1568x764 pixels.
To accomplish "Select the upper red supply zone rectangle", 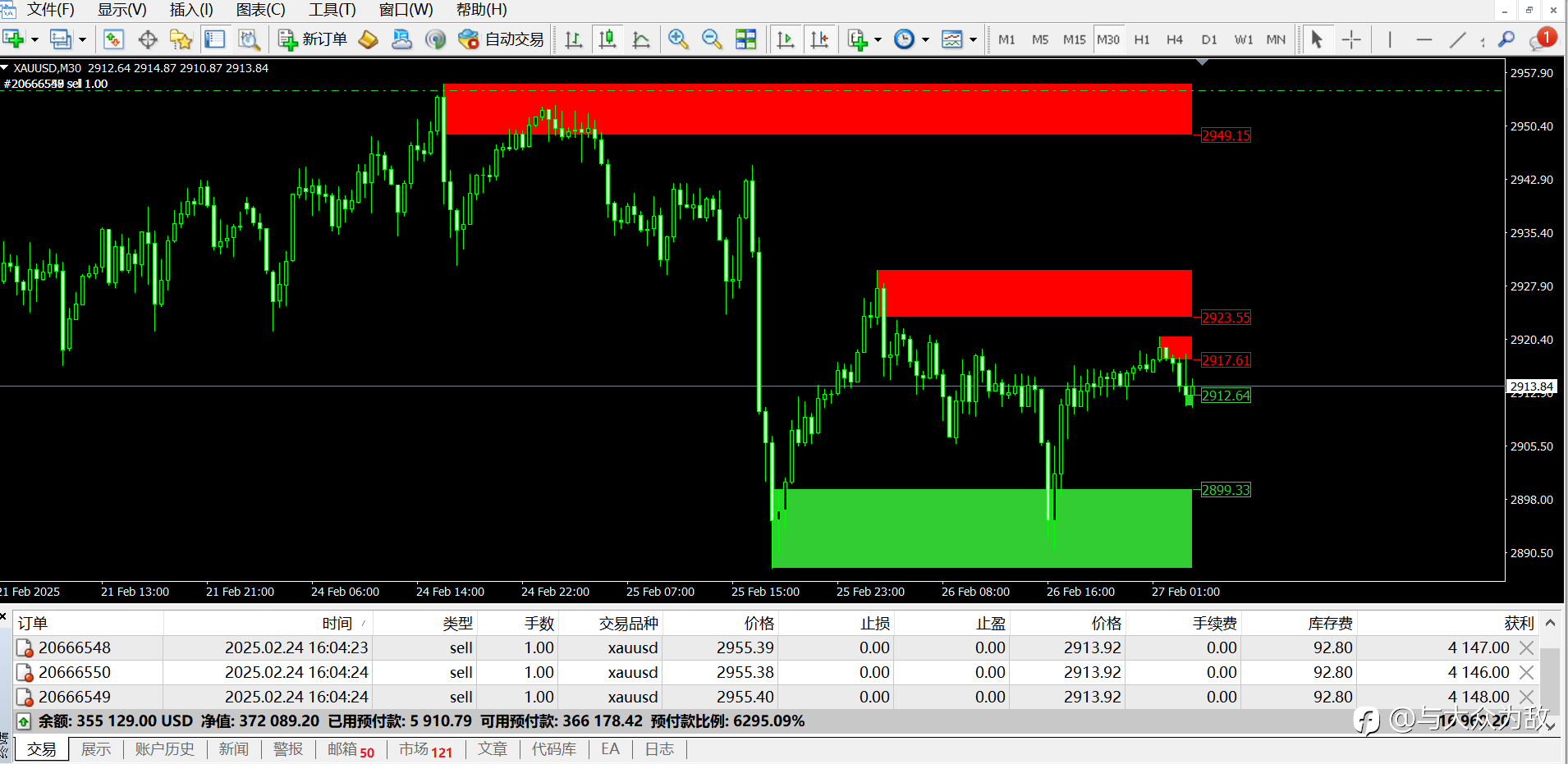I will coord(818,109).
